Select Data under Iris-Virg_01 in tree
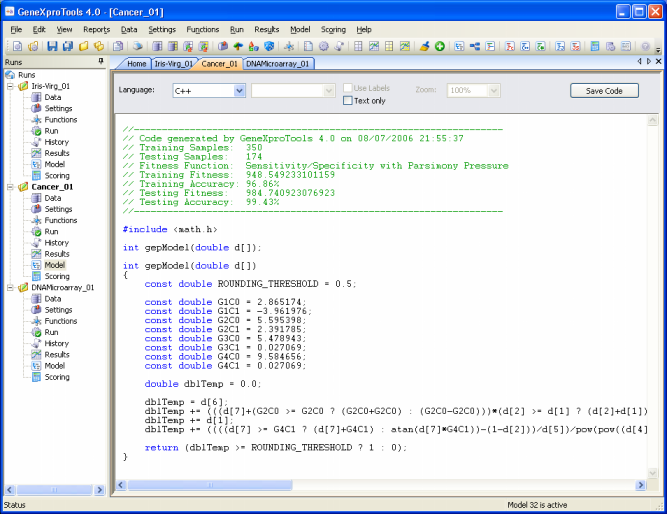Screen dimensions: 667x514 click(53, 97)
